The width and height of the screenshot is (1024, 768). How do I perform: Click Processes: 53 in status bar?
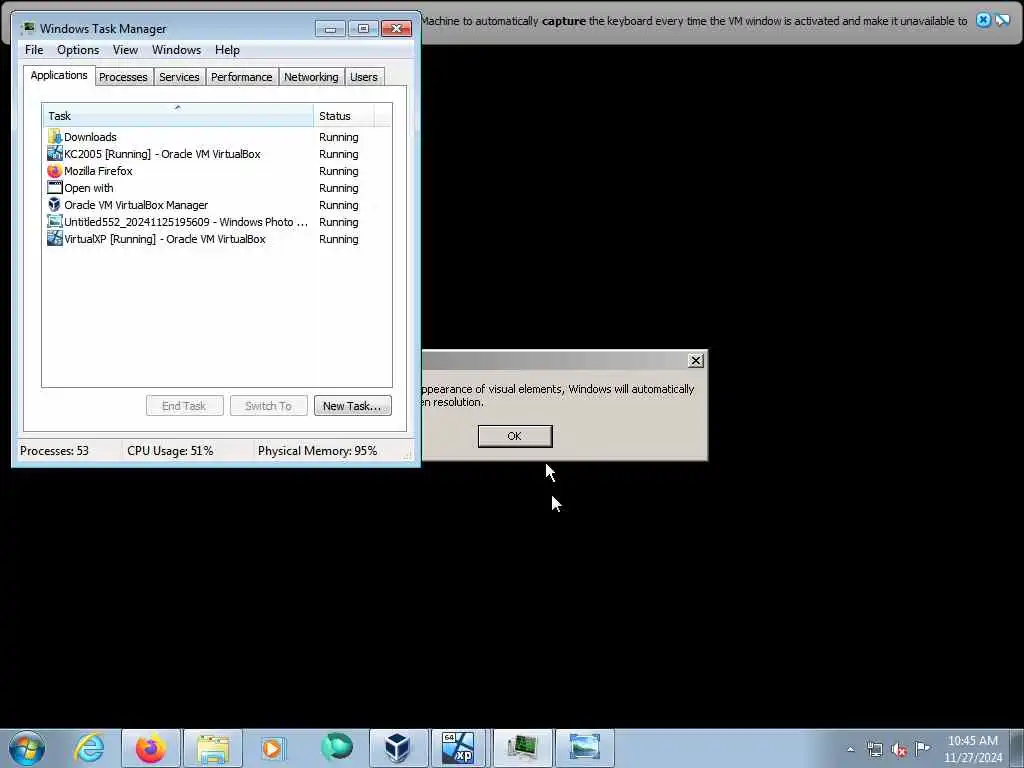pos(55,451)
